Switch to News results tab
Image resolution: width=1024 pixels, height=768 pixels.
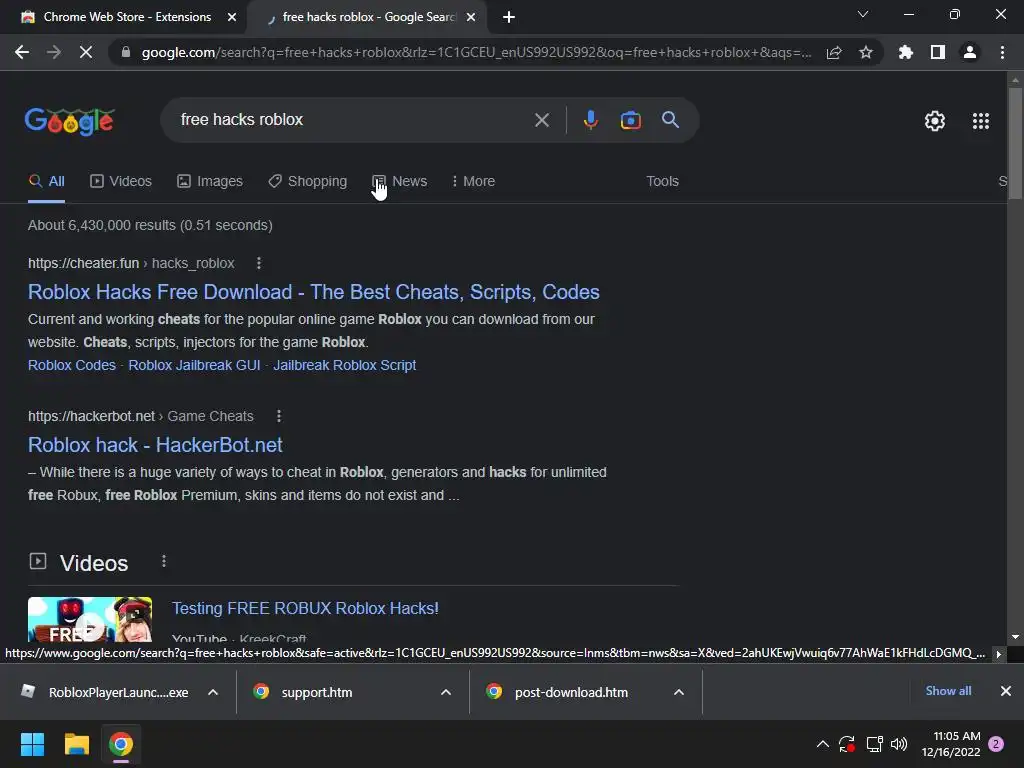[400, 182]
